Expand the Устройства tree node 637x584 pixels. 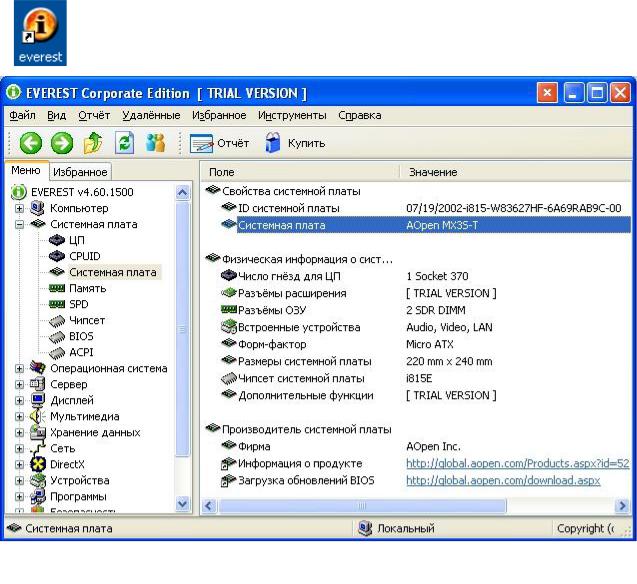[19, 480]
